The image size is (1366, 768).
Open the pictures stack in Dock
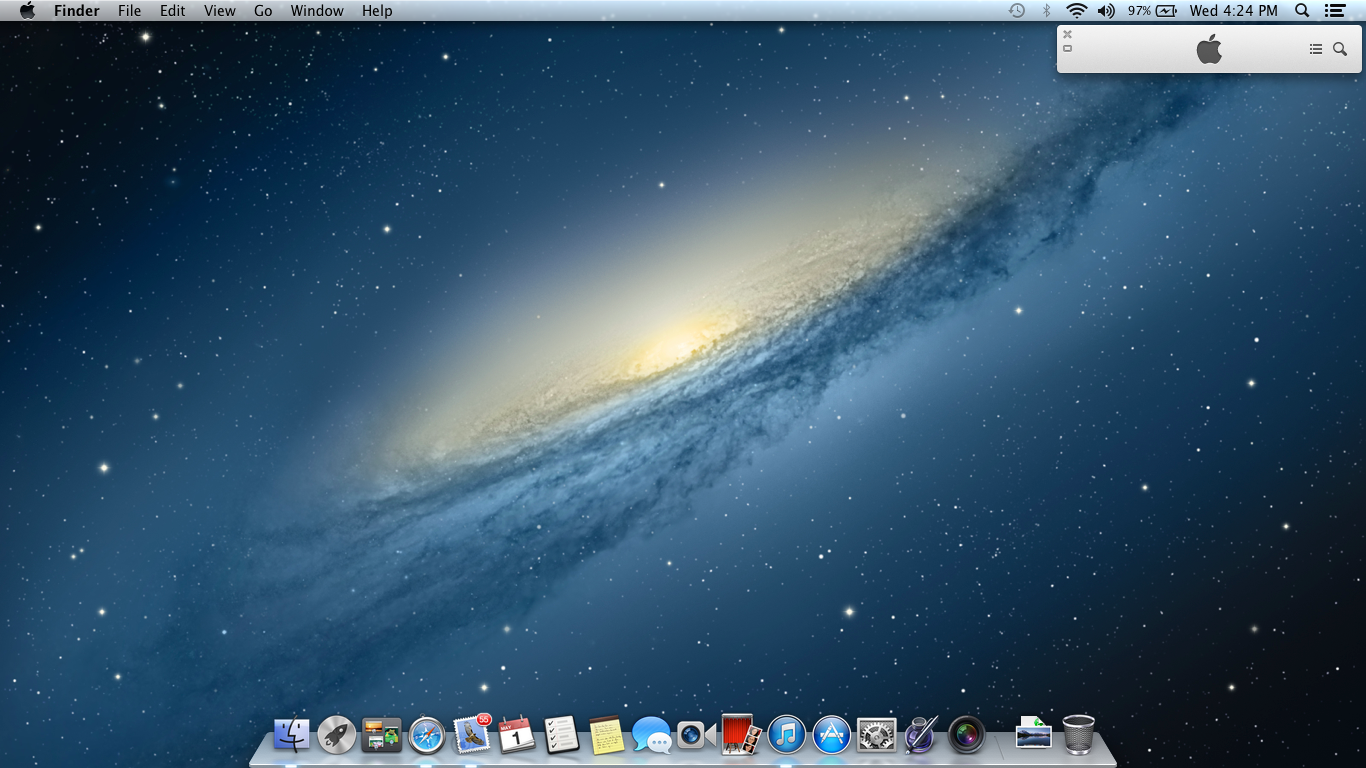tap(1034, 733)
